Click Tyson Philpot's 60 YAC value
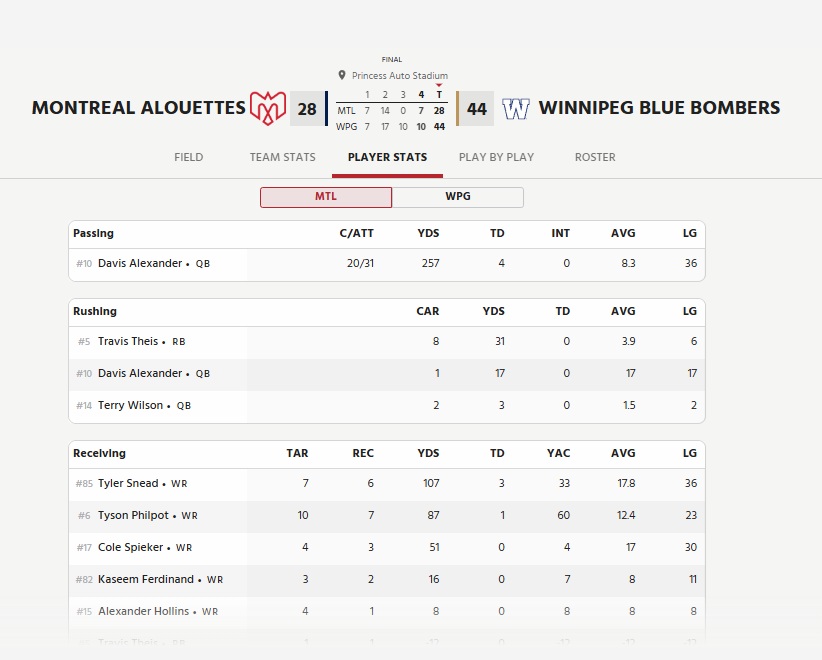This screenshot has height=660, width=822. coord(564,516)
